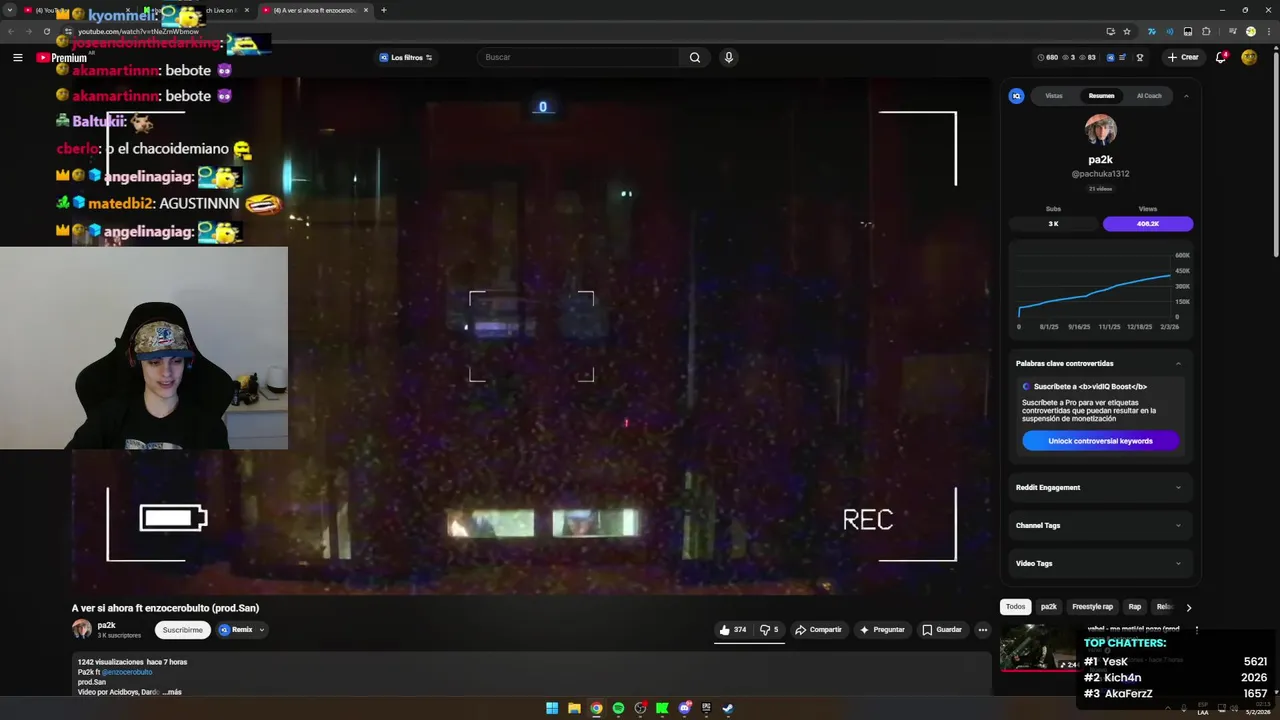
Task: Select the Resumen tab
Action: point(1101,96)
